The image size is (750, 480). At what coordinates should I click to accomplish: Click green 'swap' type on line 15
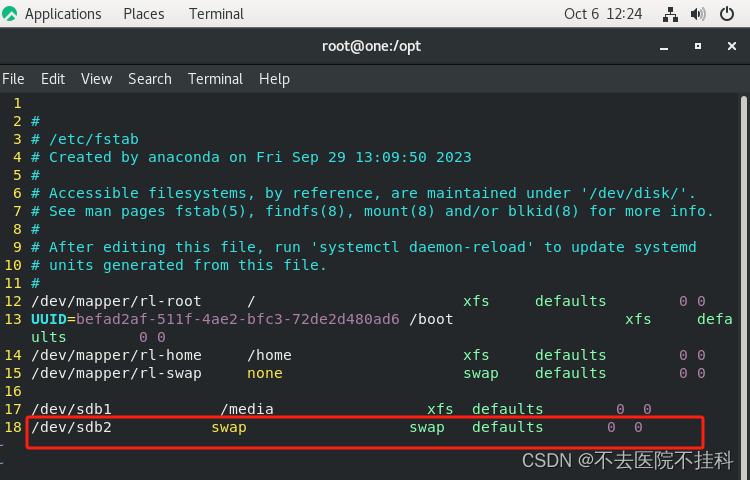click(x=481, y=373)
